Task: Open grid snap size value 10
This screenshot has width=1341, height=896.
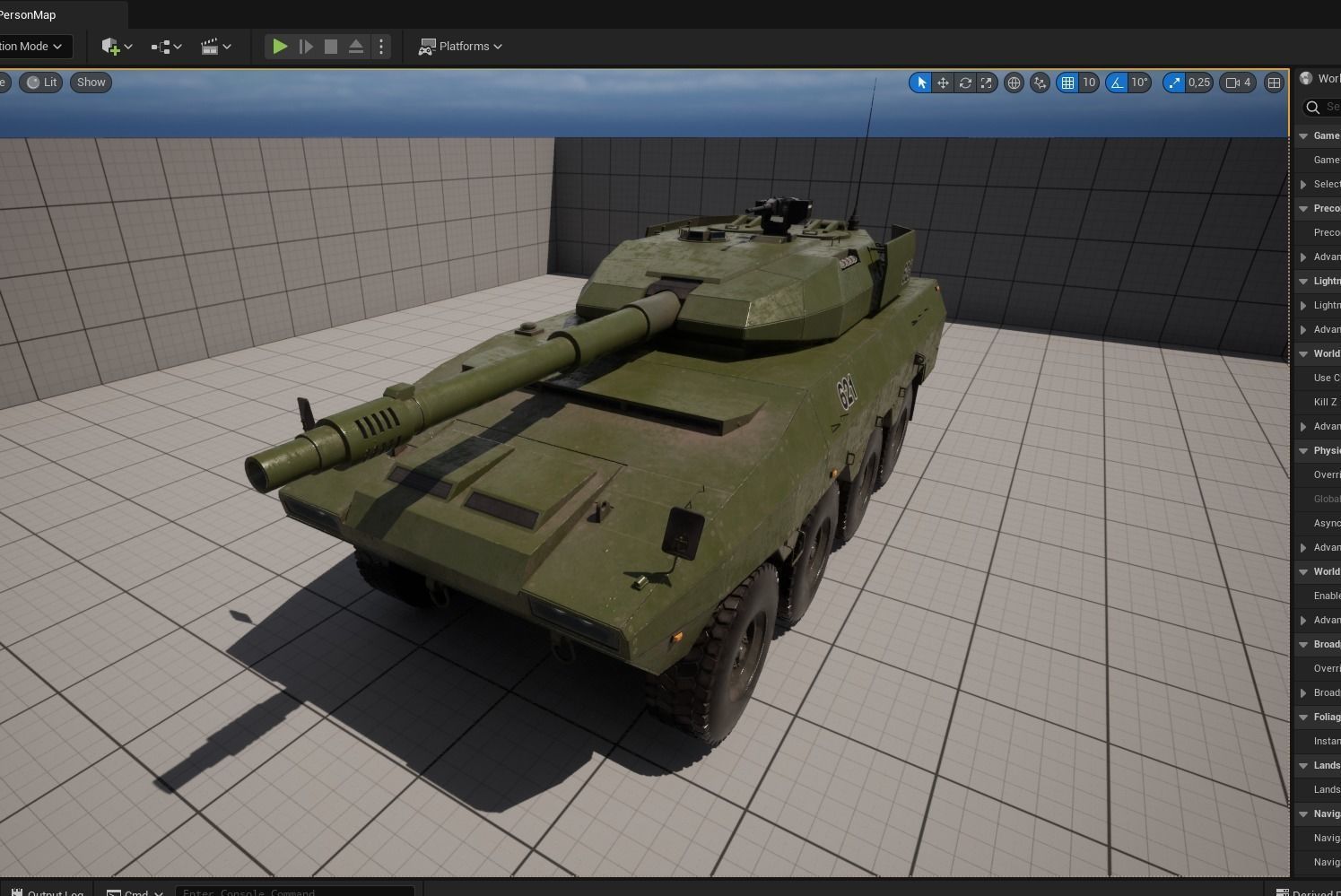Action: [1089, 83]
